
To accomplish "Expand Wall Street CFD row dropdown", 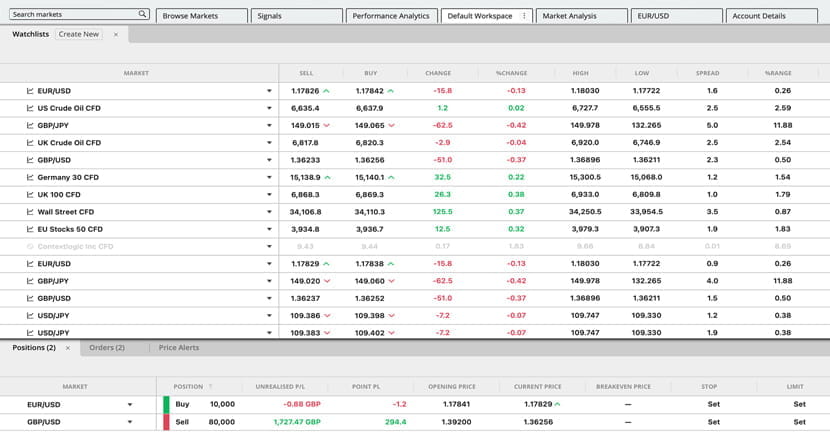I will coord(269,212).
